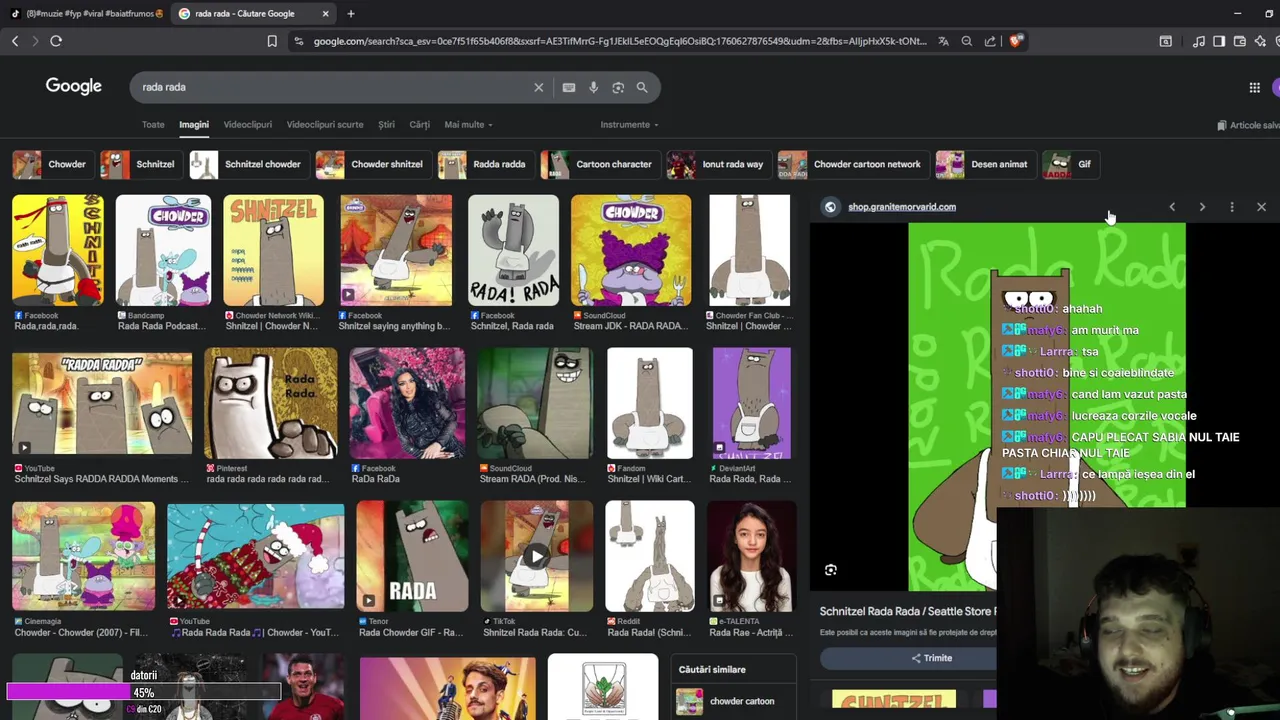Select the 'Gif' filter chip

pos(1070,164)
